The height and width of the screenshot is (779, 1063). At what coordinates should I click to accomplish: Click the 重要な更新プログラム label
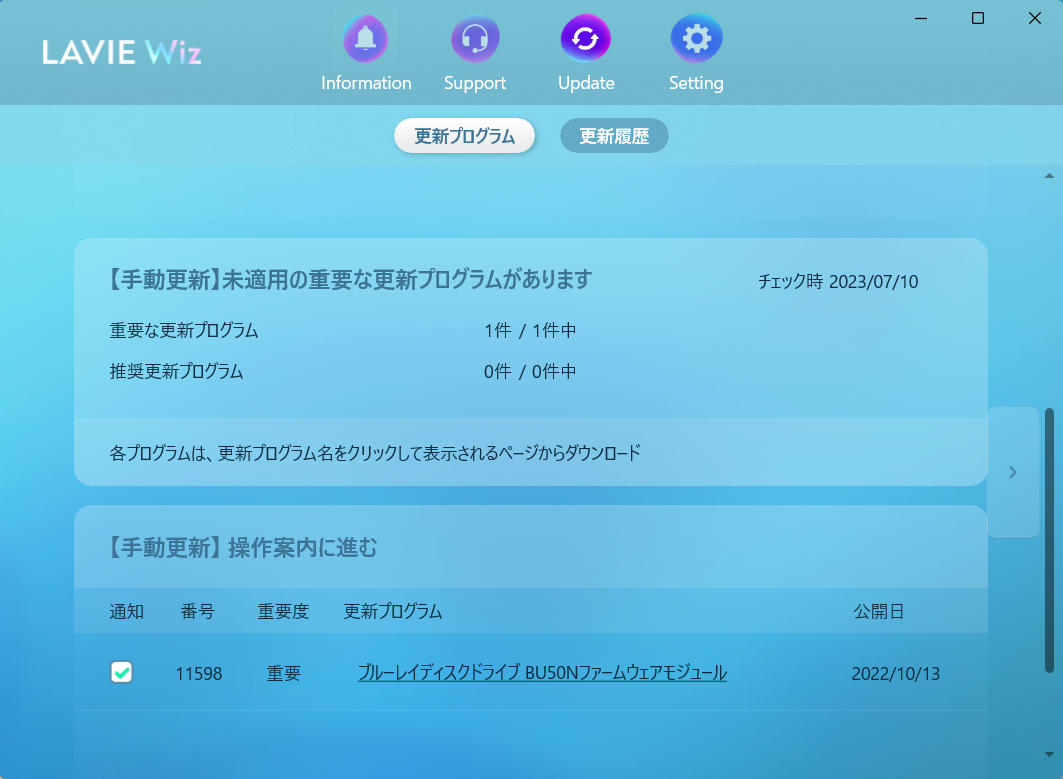(184, 330)
